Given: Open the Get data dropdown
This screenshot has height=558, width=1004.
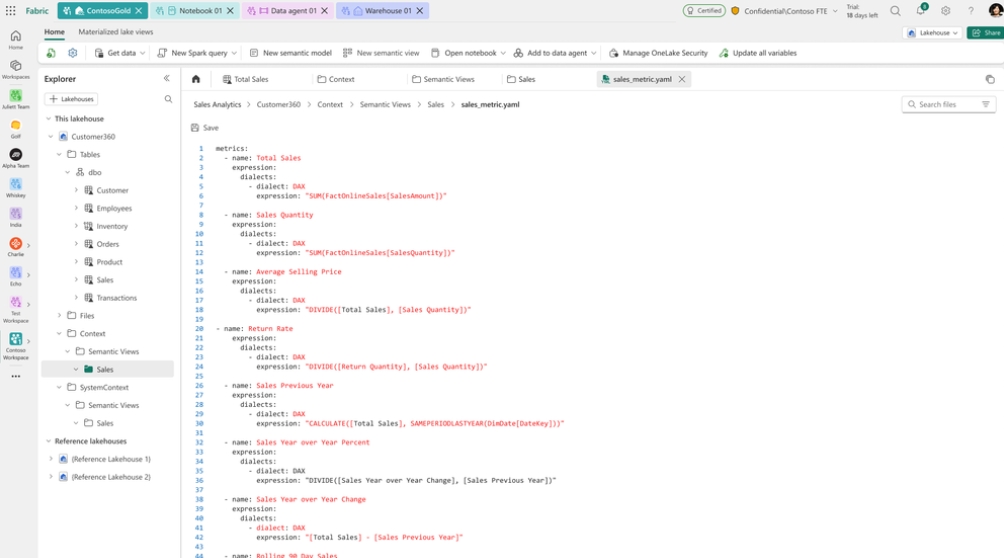Looking at the screenshot, I should point(120,53).
